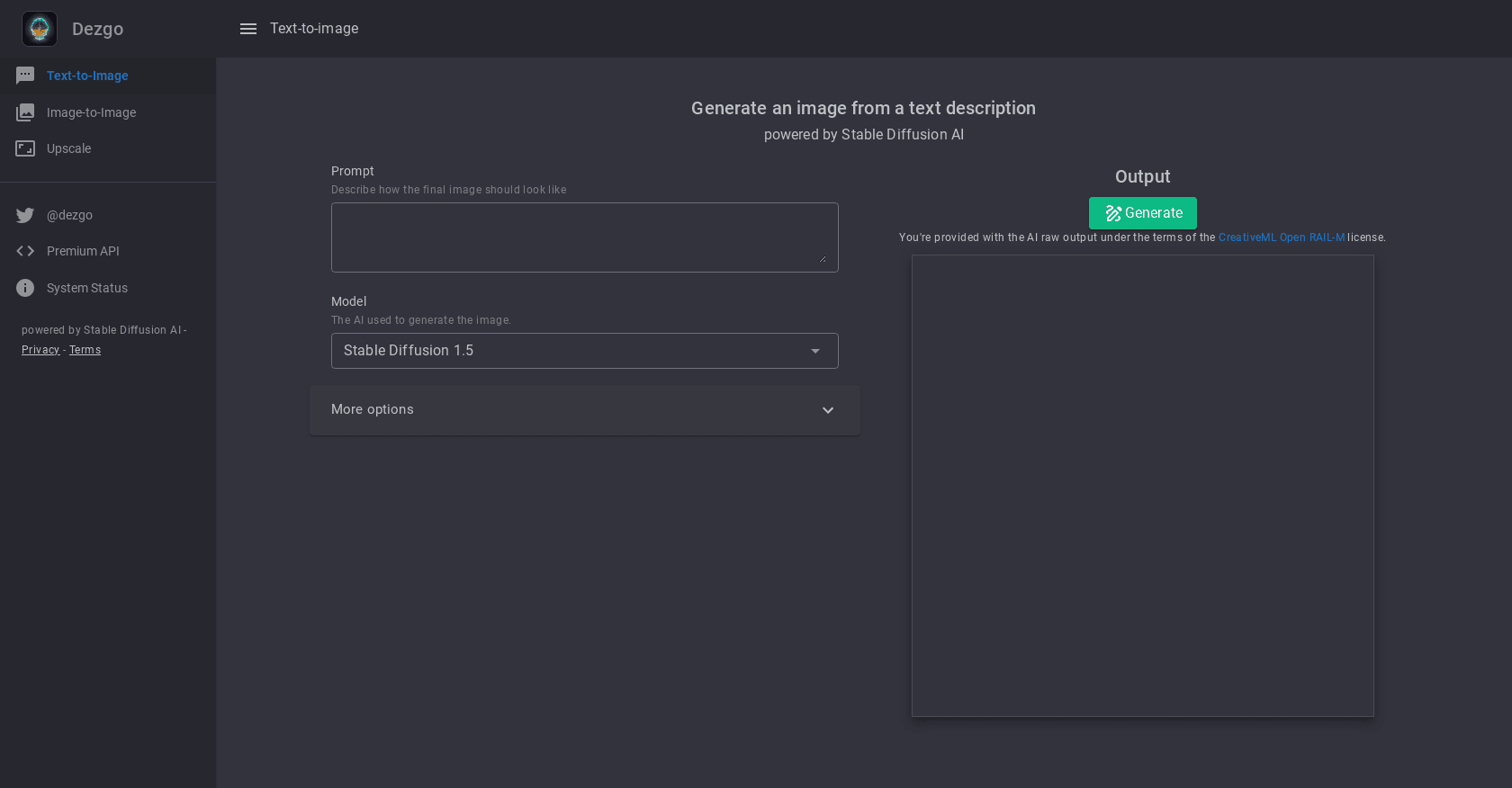Screen dimensions: 1512x788
Task: Open the System Status sidebar item
Action: [108, 288]
